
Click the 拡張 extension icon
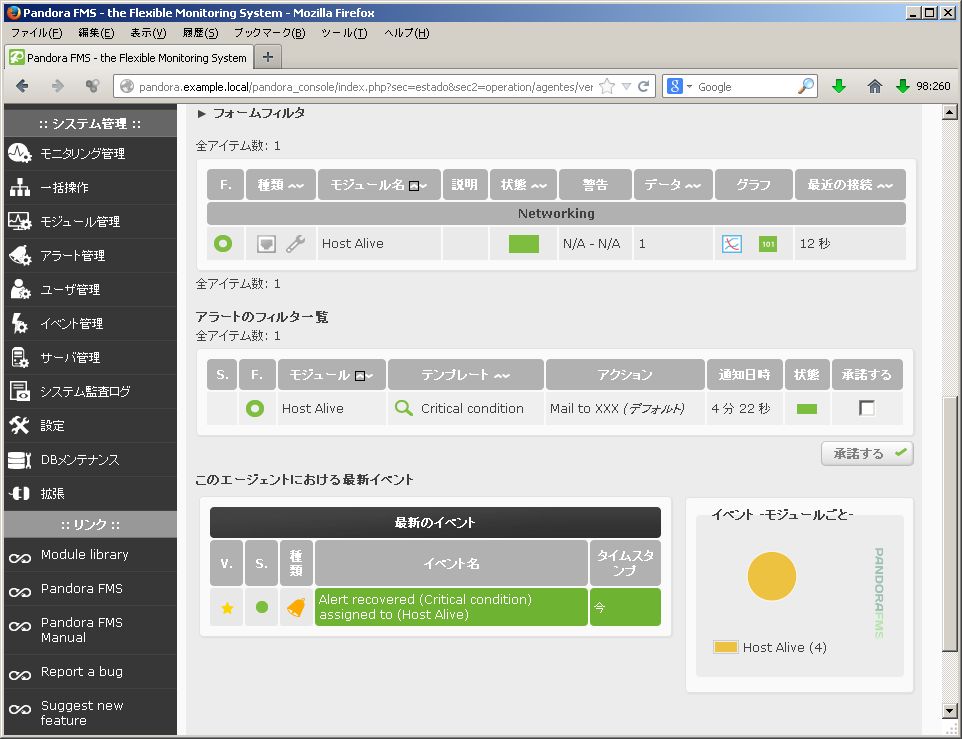(x=20, y=493)
